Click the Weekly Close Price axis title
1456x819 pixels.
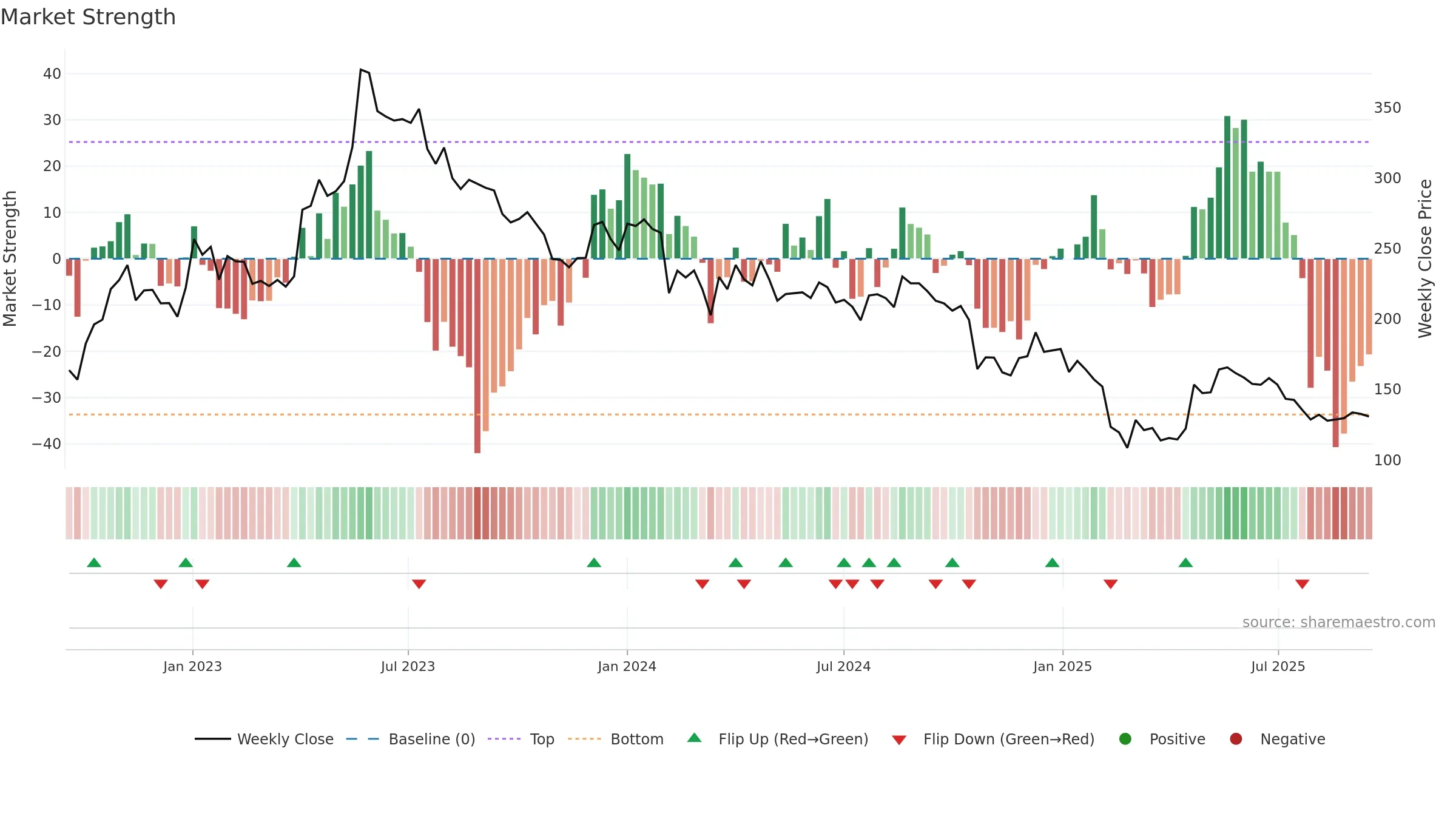coord(1425,258)
